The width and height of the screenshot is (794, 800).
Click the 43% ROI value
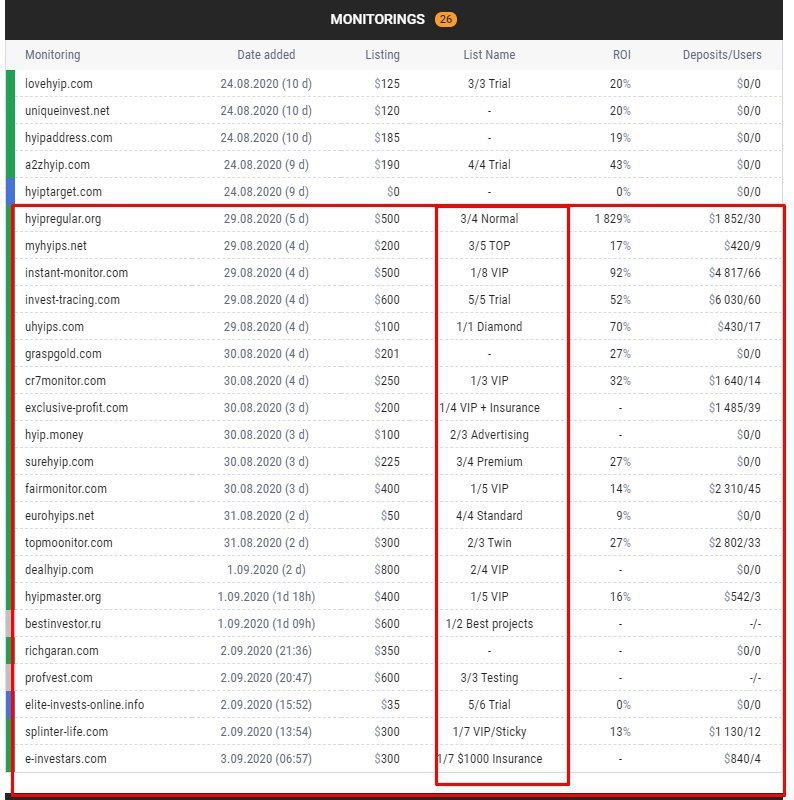(620, 165)
